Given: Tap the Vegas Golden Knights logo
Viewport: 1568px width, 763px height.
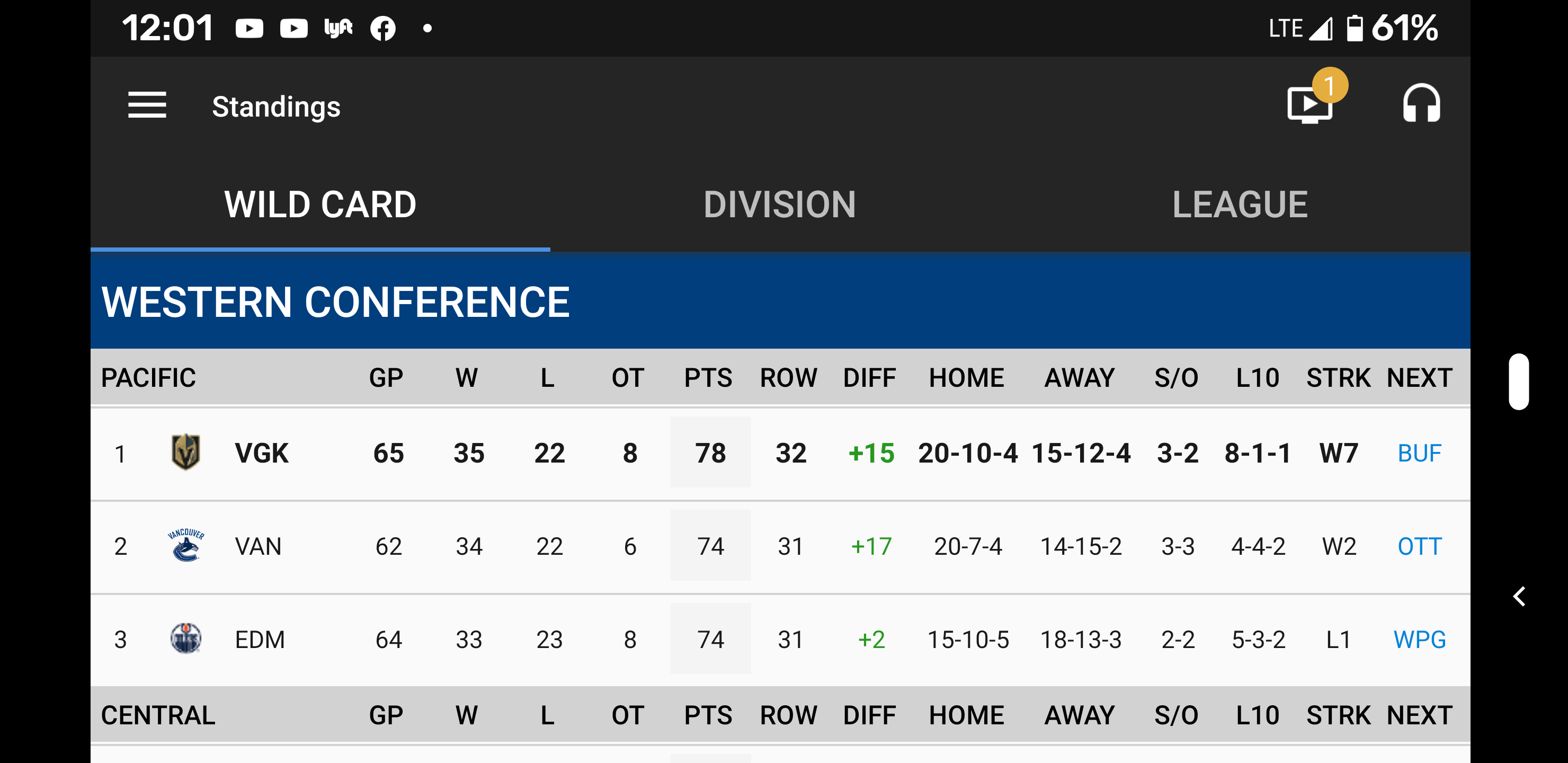Looking at the screenshot, I should pyautogui.click(x=185, y=453).
